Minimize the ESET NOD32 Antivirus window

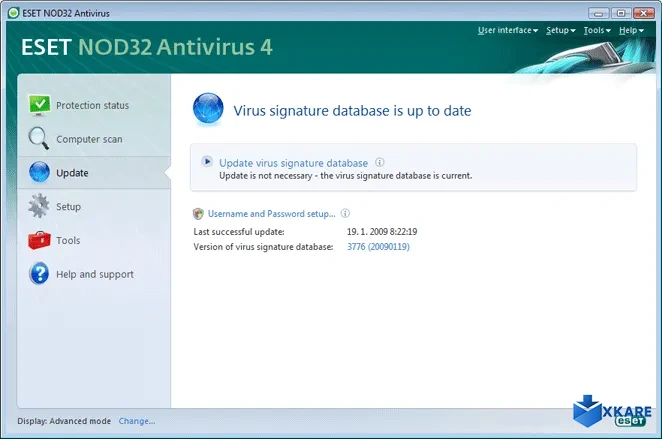tap(598, 13)
